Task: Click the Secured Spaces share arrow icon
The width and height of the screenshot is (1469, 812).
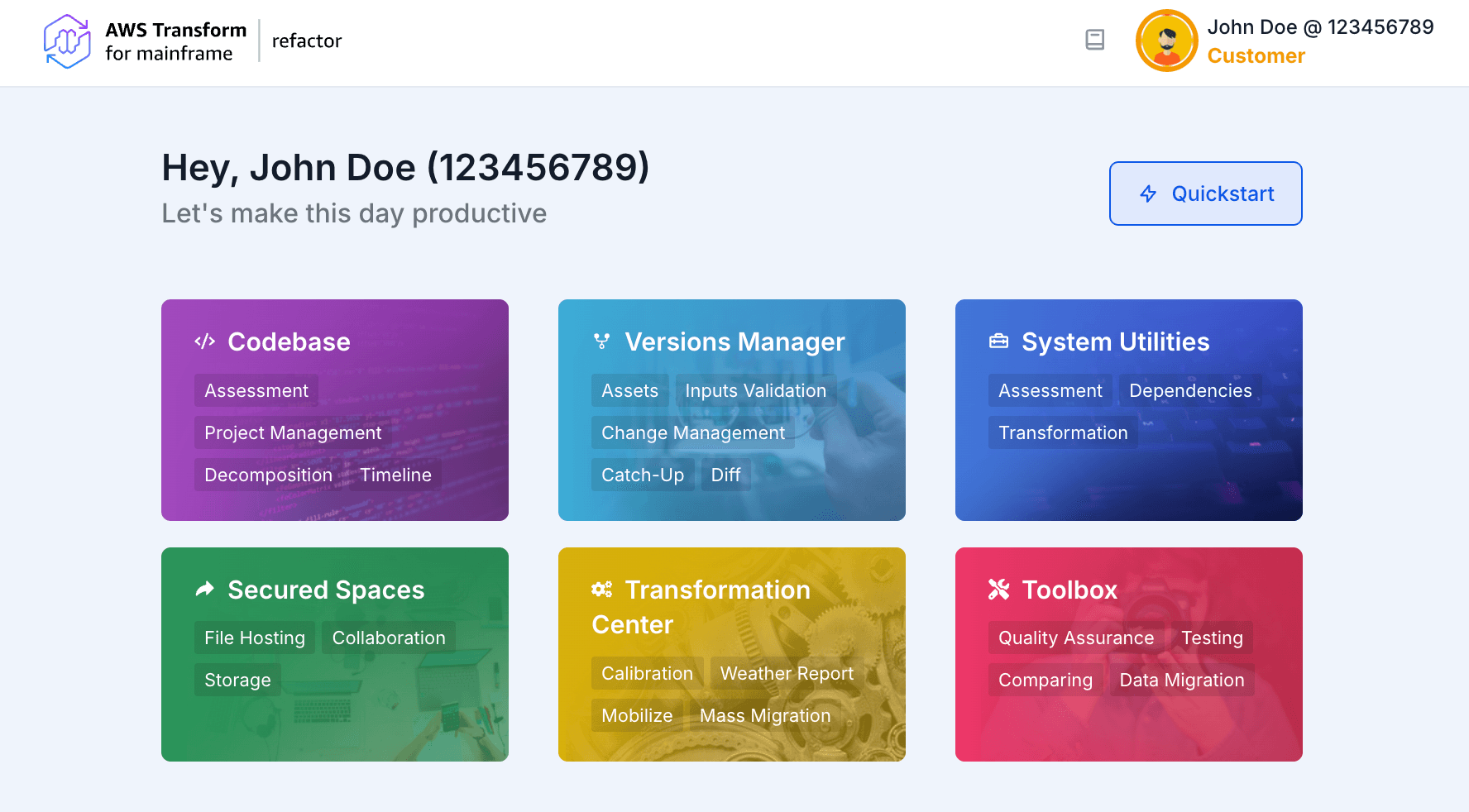Action: (x=204, y=590)
